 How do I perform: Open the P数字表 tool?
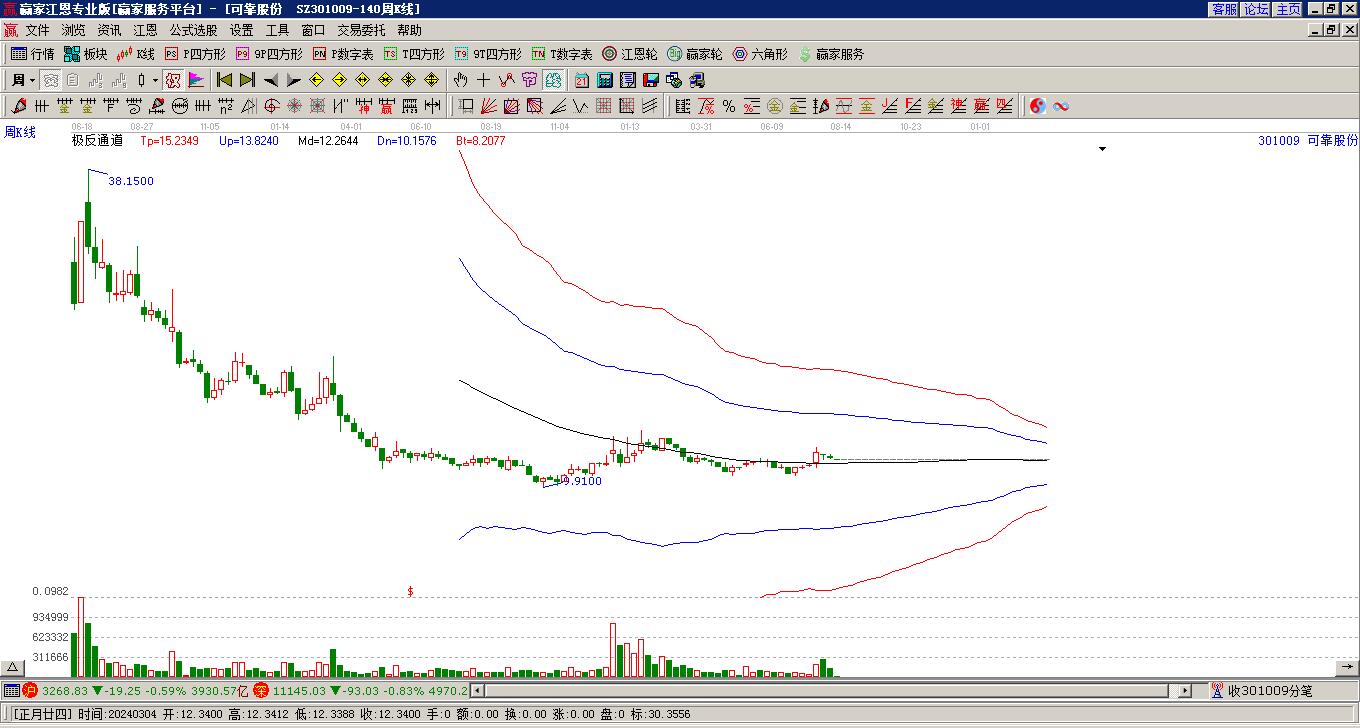click(343, 54)
